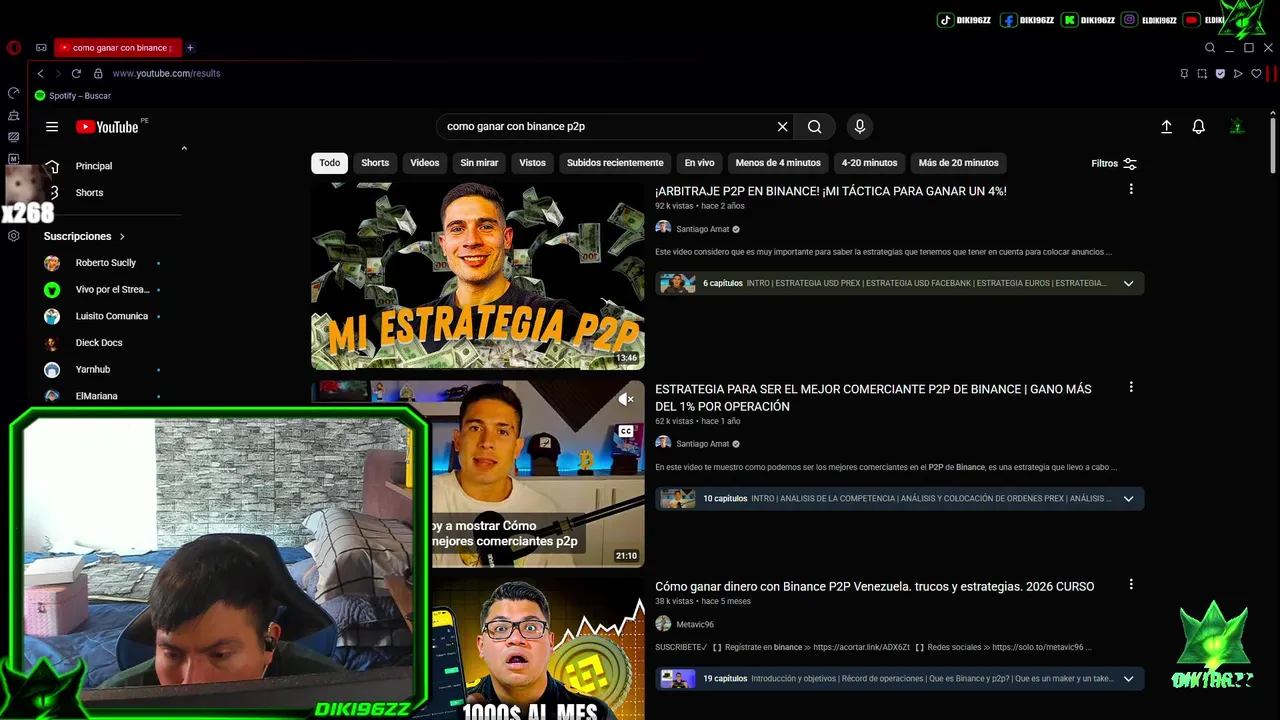Toggle captions on video preview
This screenshot has width=1280, height=720.
[626, 431]
